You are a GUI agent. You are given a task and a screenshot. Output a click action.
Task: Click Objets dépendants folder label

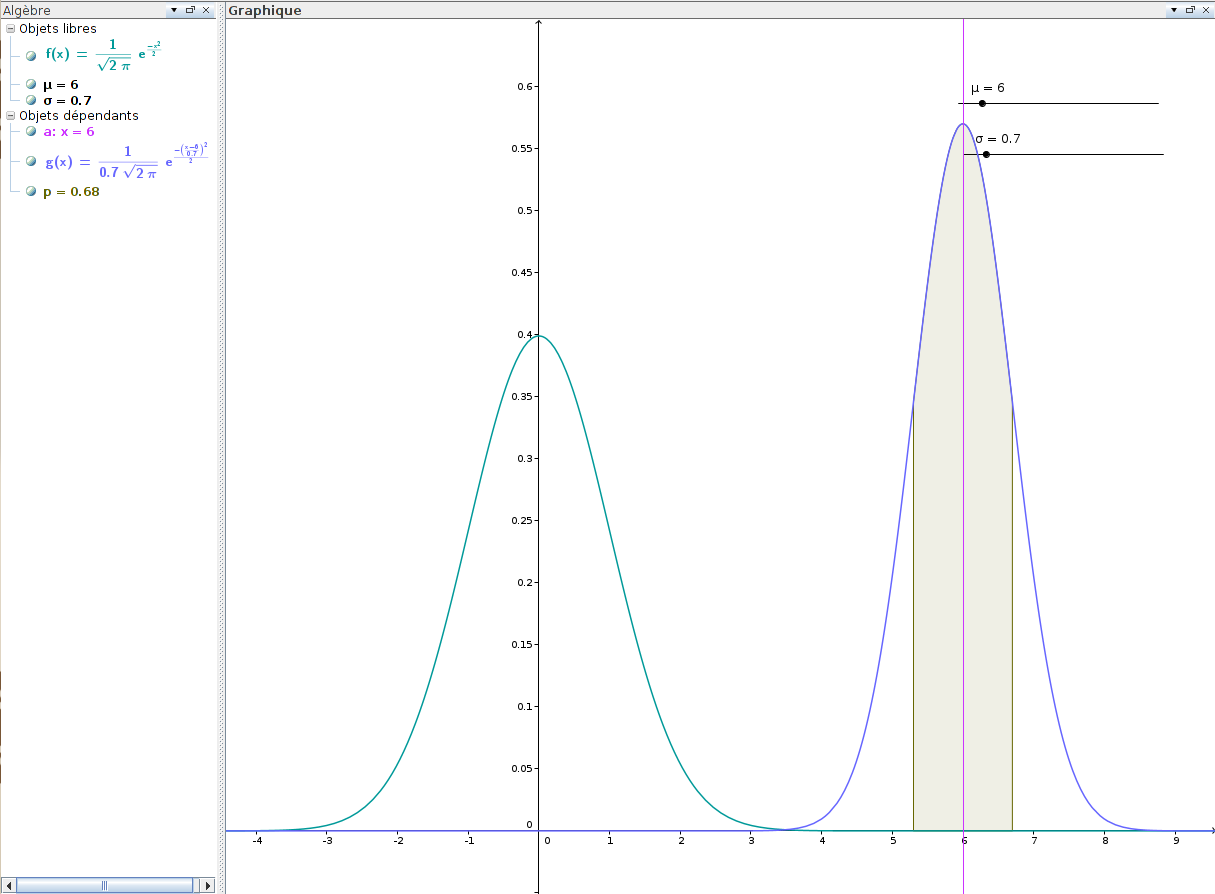pyautogui.click(x=79, y=116)
